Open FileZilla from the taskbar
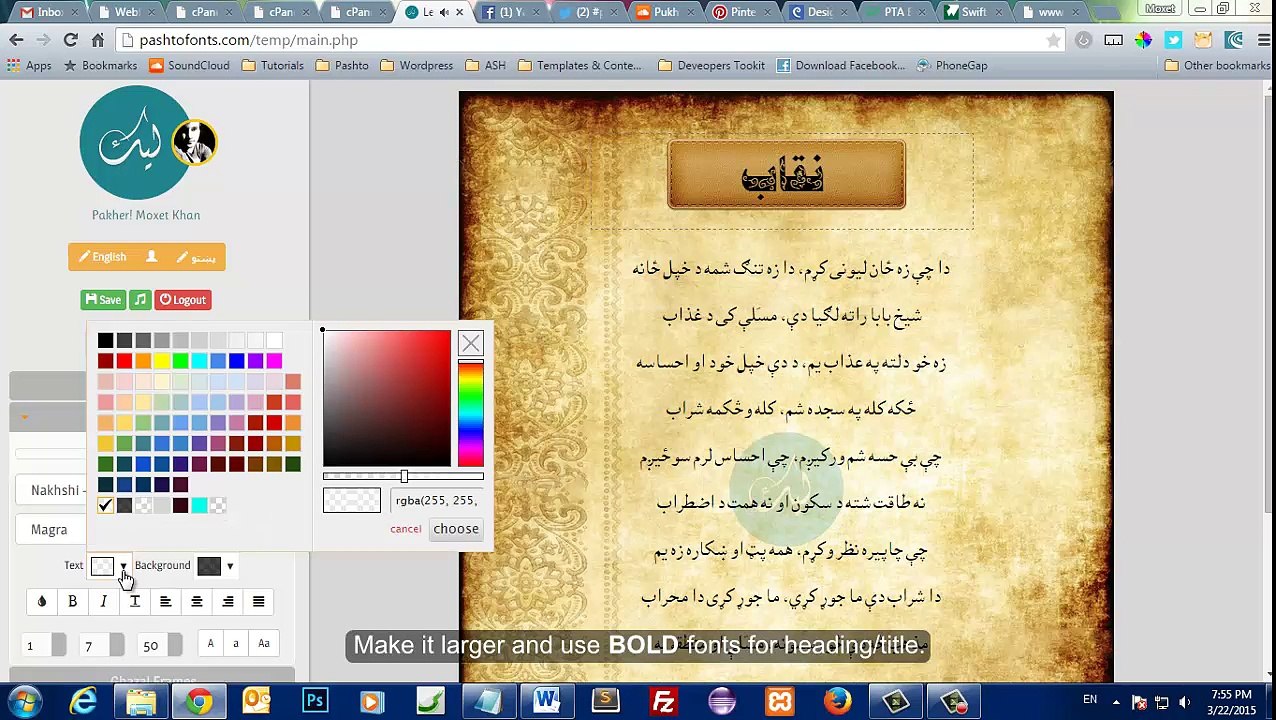Viewport: 1276px width, 720px height. click(663, 701)
